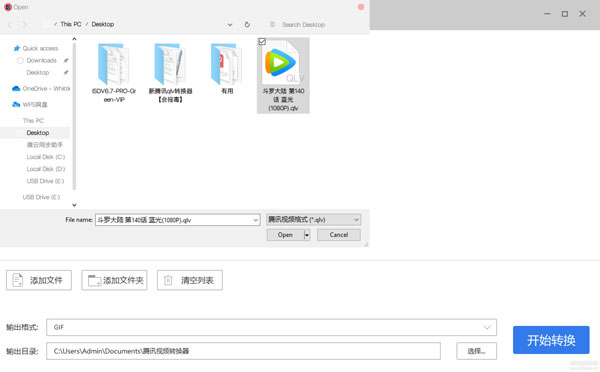Open the bottom USB Drive (E:) entry
The width and height of the screenshot is (600, 372).
[x=41, y=197]
